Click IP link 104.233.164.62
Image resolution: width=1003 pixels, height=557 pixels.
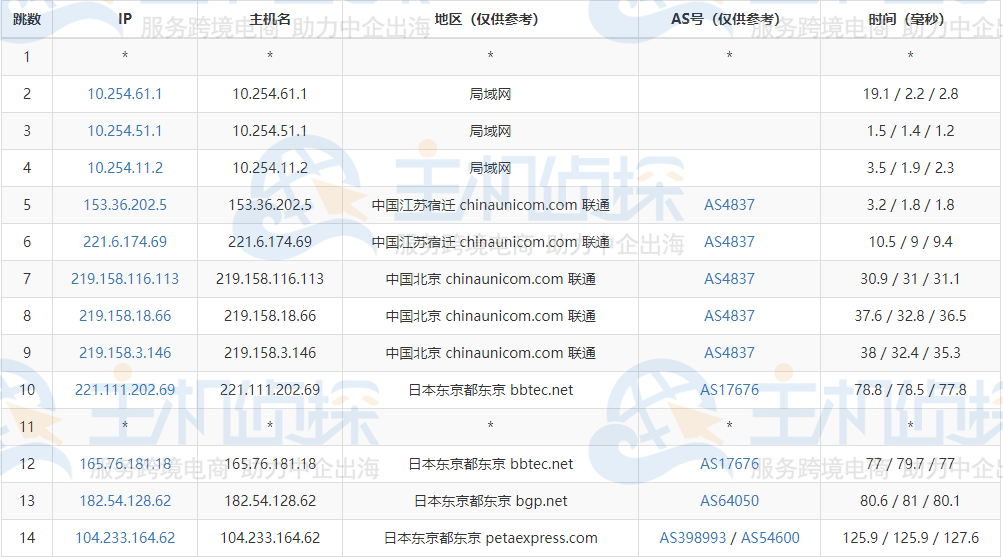point(125,538)
